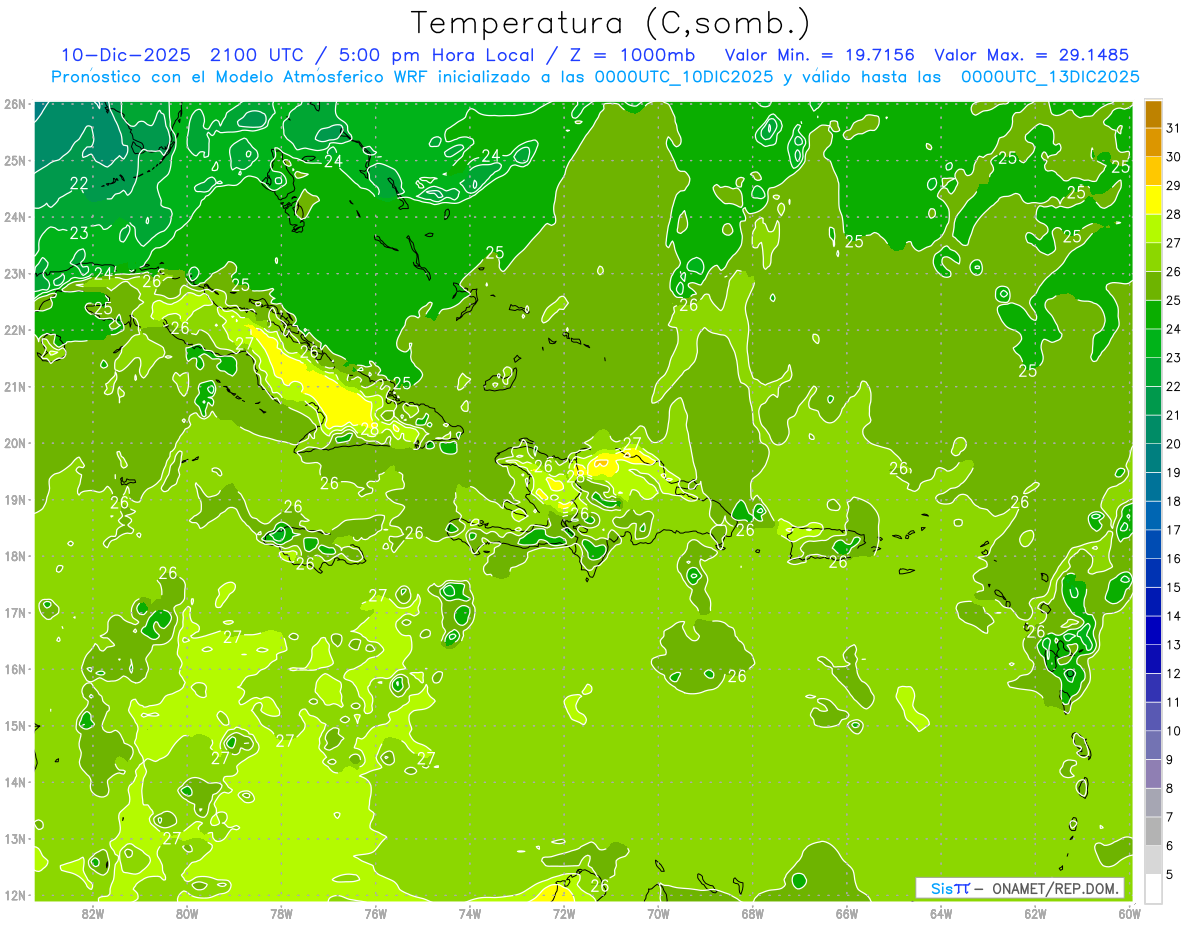Screen dimensions: 1200x927
Task: Click the 28 isotherm label over eastern Cuba
Action: point(369,430)
